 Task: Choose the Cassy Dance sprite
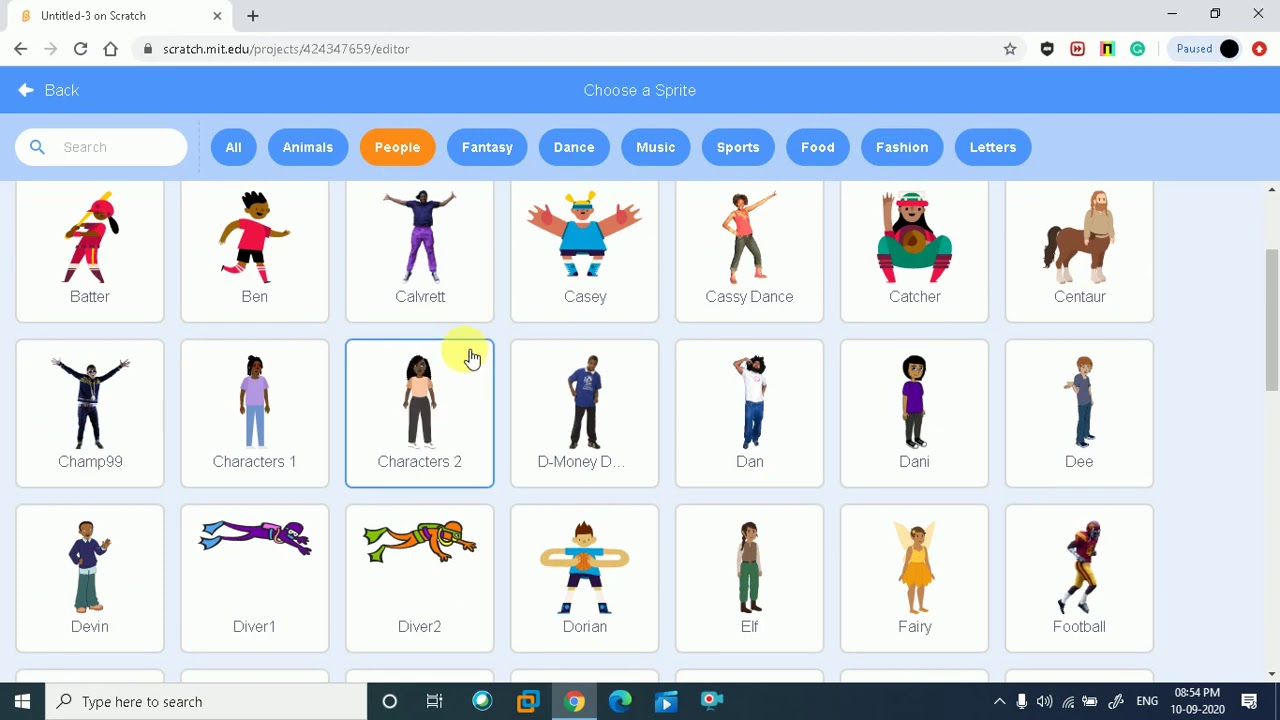(749, 250)
